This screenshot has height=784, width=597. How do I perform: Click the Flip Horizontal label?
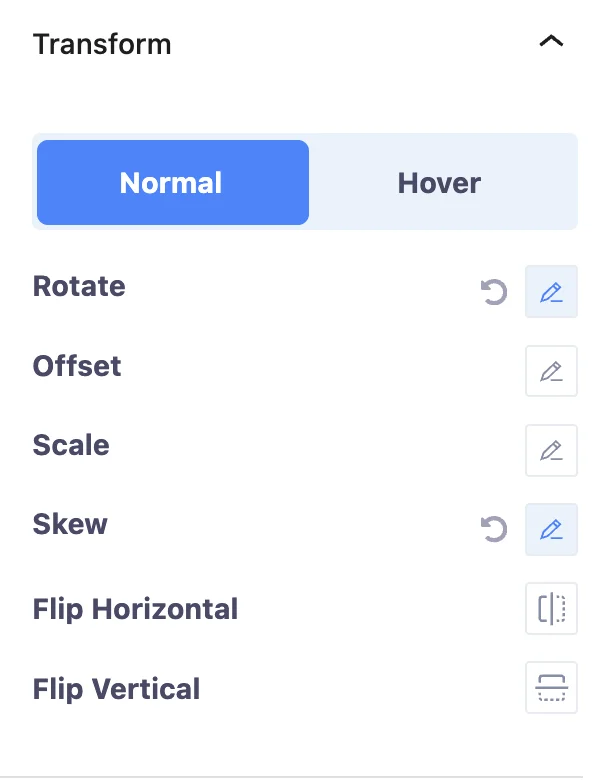tap(135, 610)
